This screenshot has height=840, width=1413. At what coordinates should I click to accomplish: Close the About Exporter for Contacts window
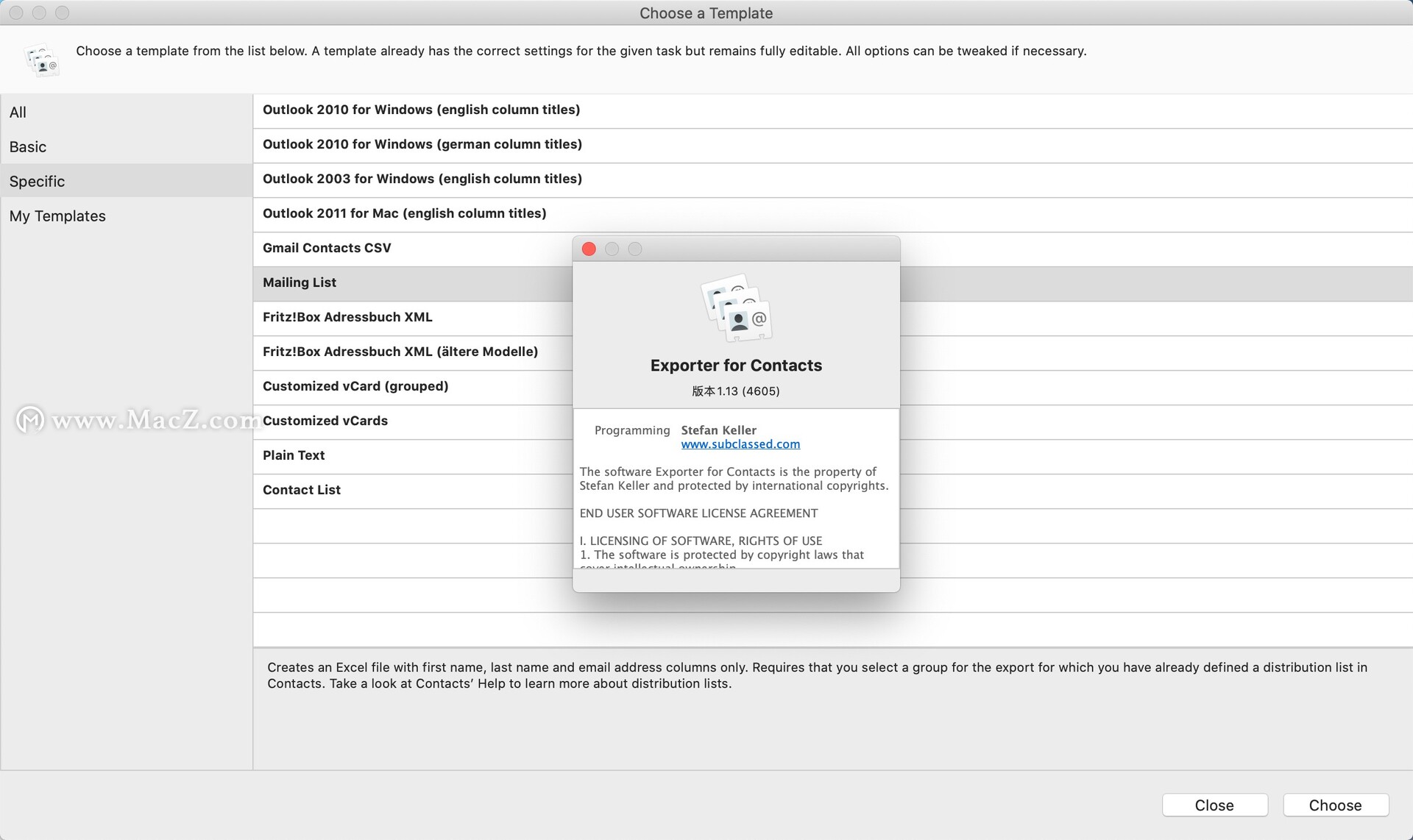[x=589, y=249]
